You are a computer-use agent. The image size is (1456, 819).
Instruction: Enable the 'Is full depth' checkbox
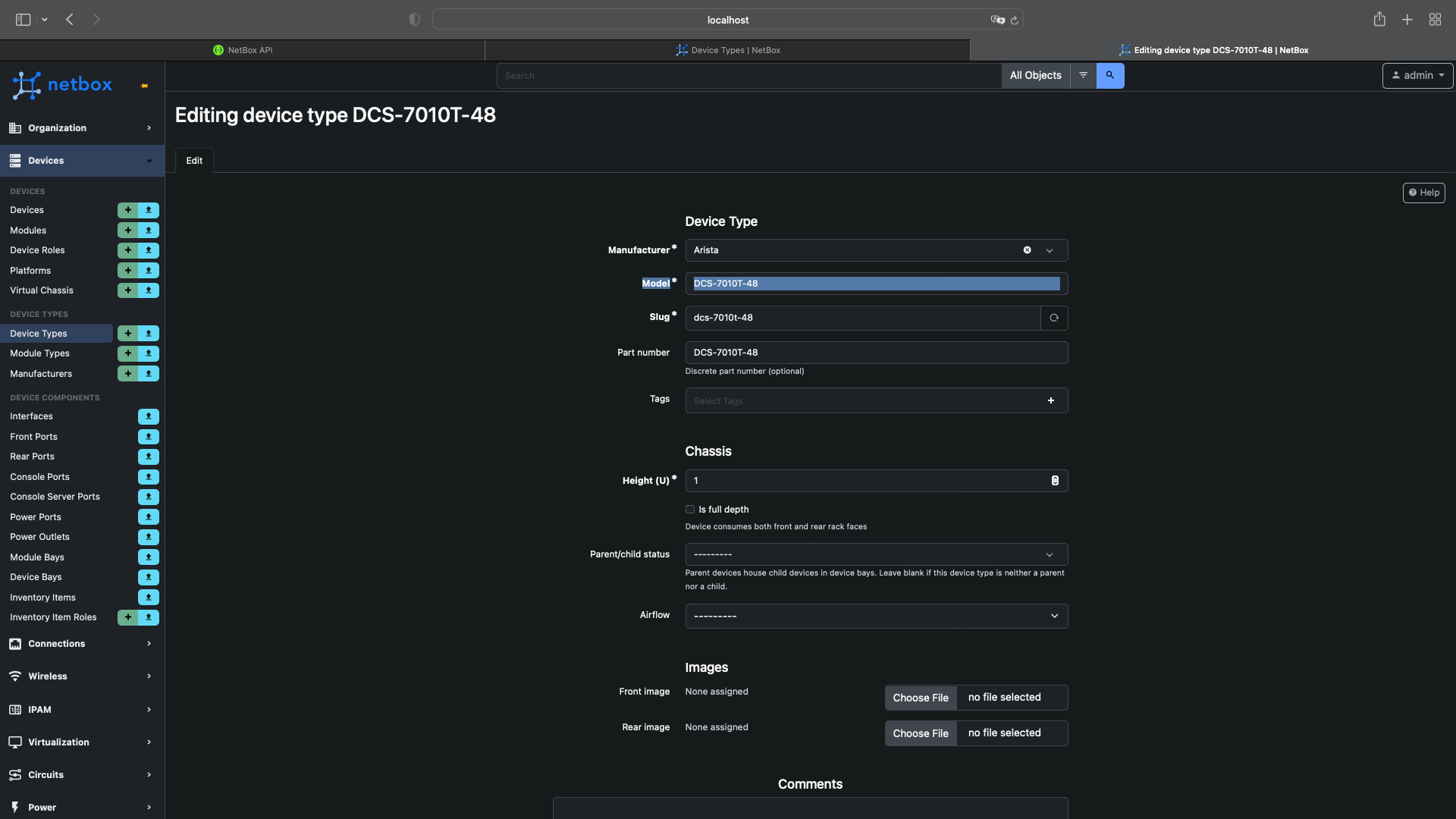[x=689, y=509]
